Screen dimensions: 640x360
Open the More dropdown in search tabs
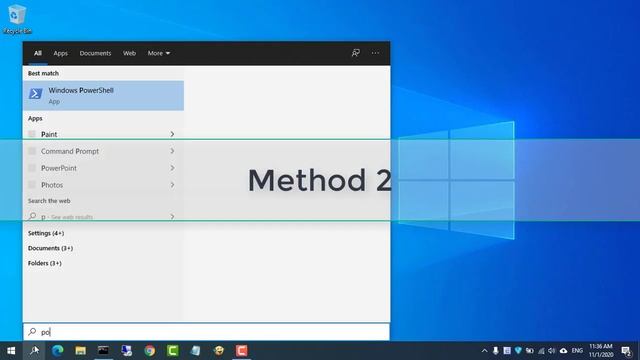(159, 53)
